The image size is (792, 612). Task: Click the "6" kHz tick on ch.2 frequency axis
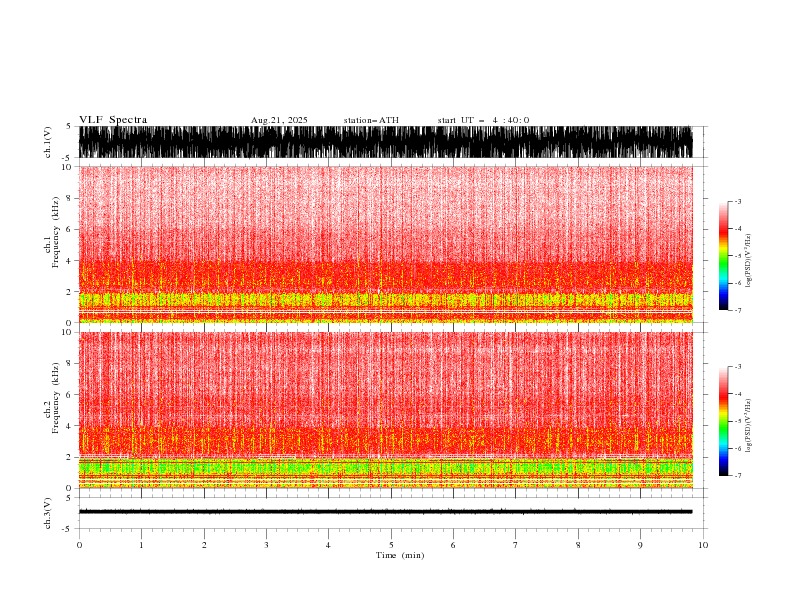point(70,395)
